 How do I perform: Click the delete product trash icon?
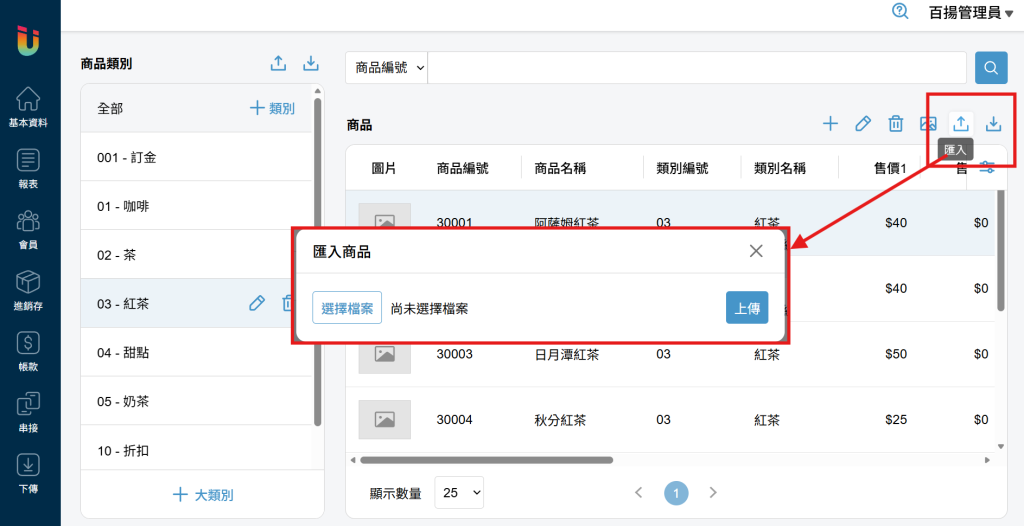point(896,124)
